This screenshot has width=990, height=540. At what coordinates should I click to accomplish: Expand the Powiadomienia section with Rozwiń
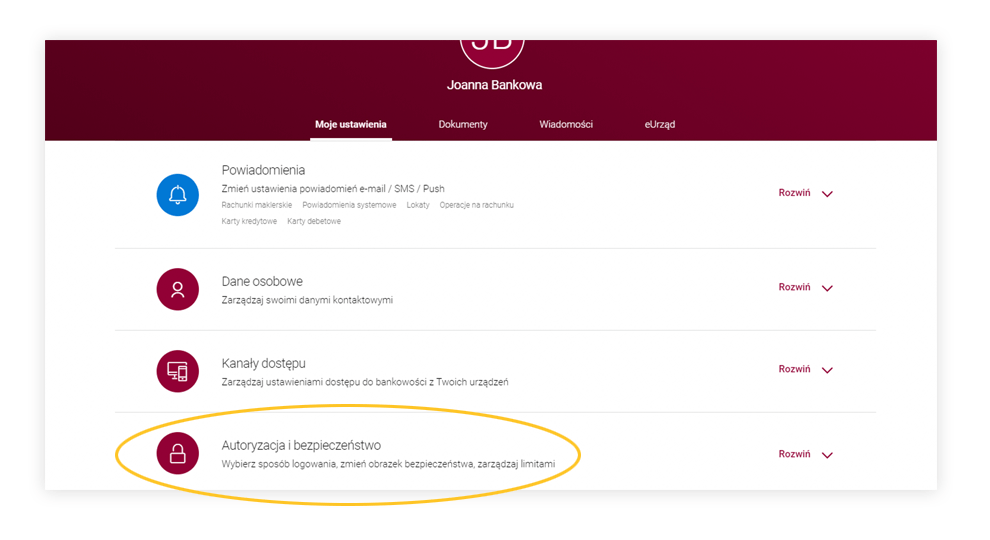(805, 193)
